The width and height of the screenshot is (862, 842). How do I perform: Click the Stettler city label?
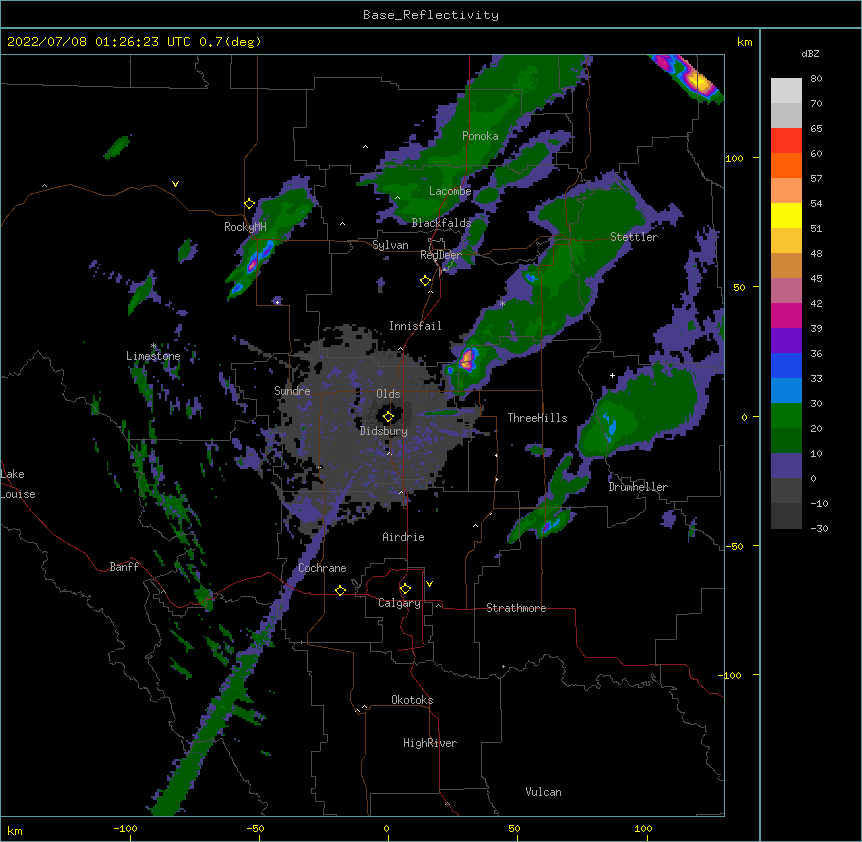(x=634, y=237)
